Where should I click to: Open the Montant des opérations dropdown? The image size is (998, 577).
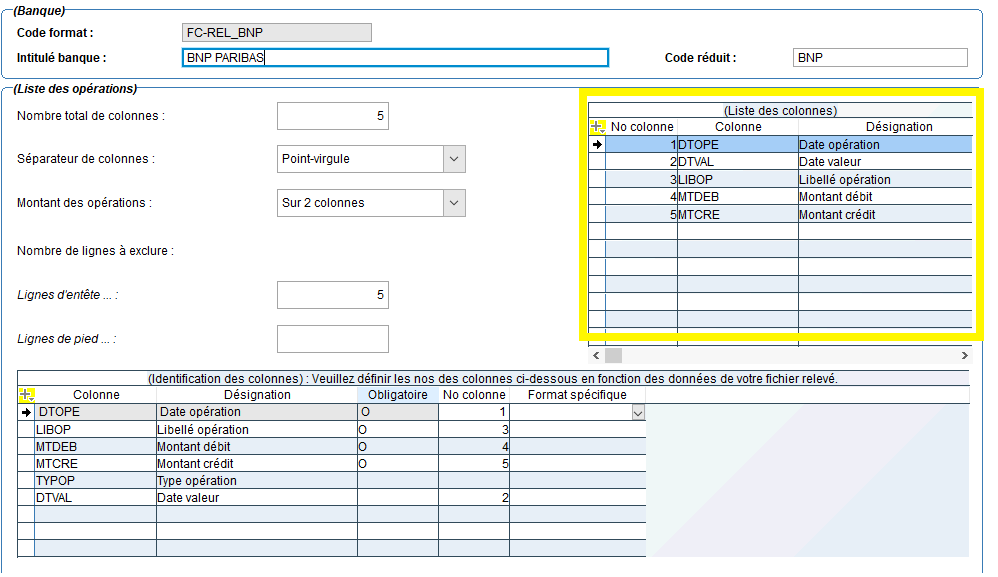point(454,203)
